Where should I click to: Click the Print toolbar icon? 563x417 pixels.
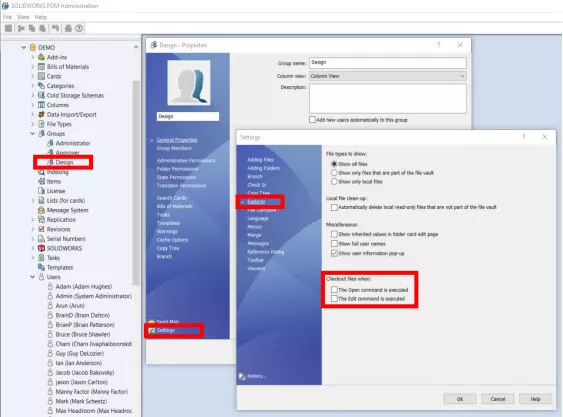(x=68, y=28)
